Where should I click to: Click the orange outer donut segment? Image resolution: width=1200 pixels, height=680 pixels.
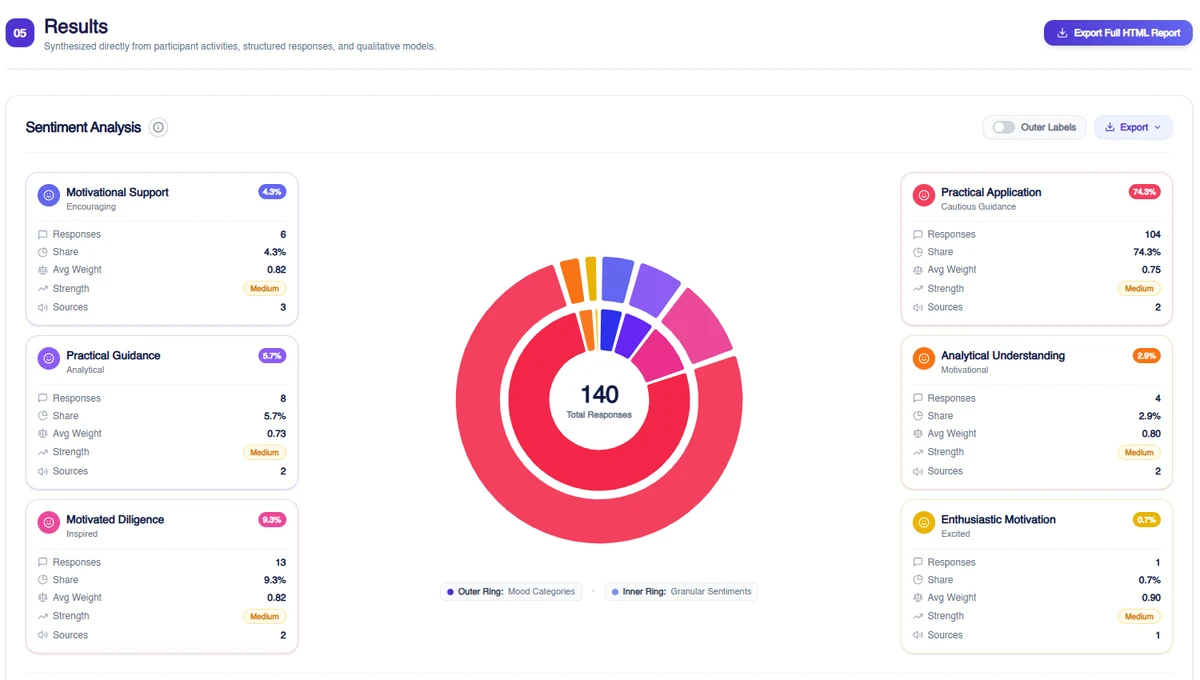pos(571,280)
